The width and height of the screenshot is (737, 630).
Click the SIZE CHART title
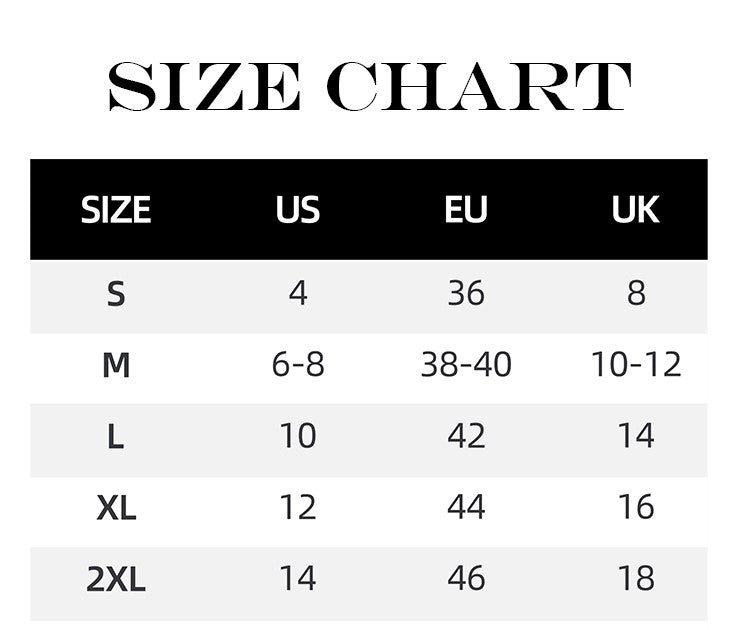tap(368, 87)
